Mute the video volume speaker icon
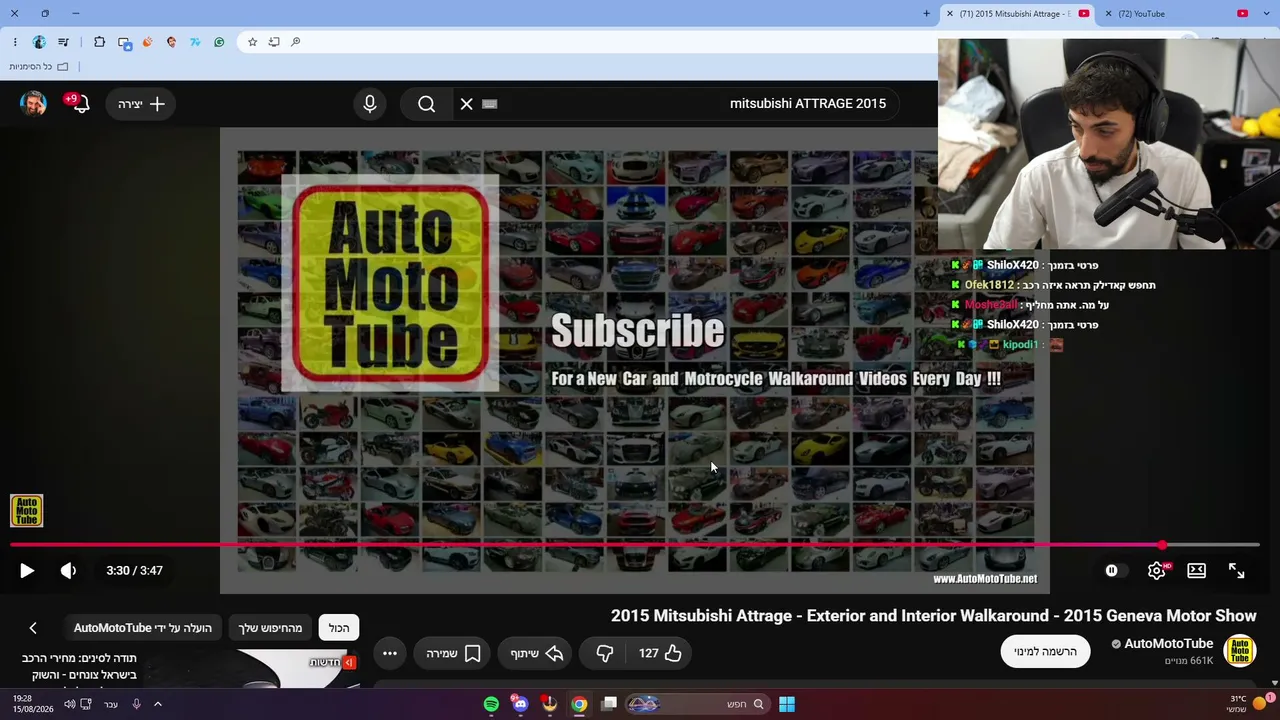Screen dimensions: 1280x720 coord(68,571)
